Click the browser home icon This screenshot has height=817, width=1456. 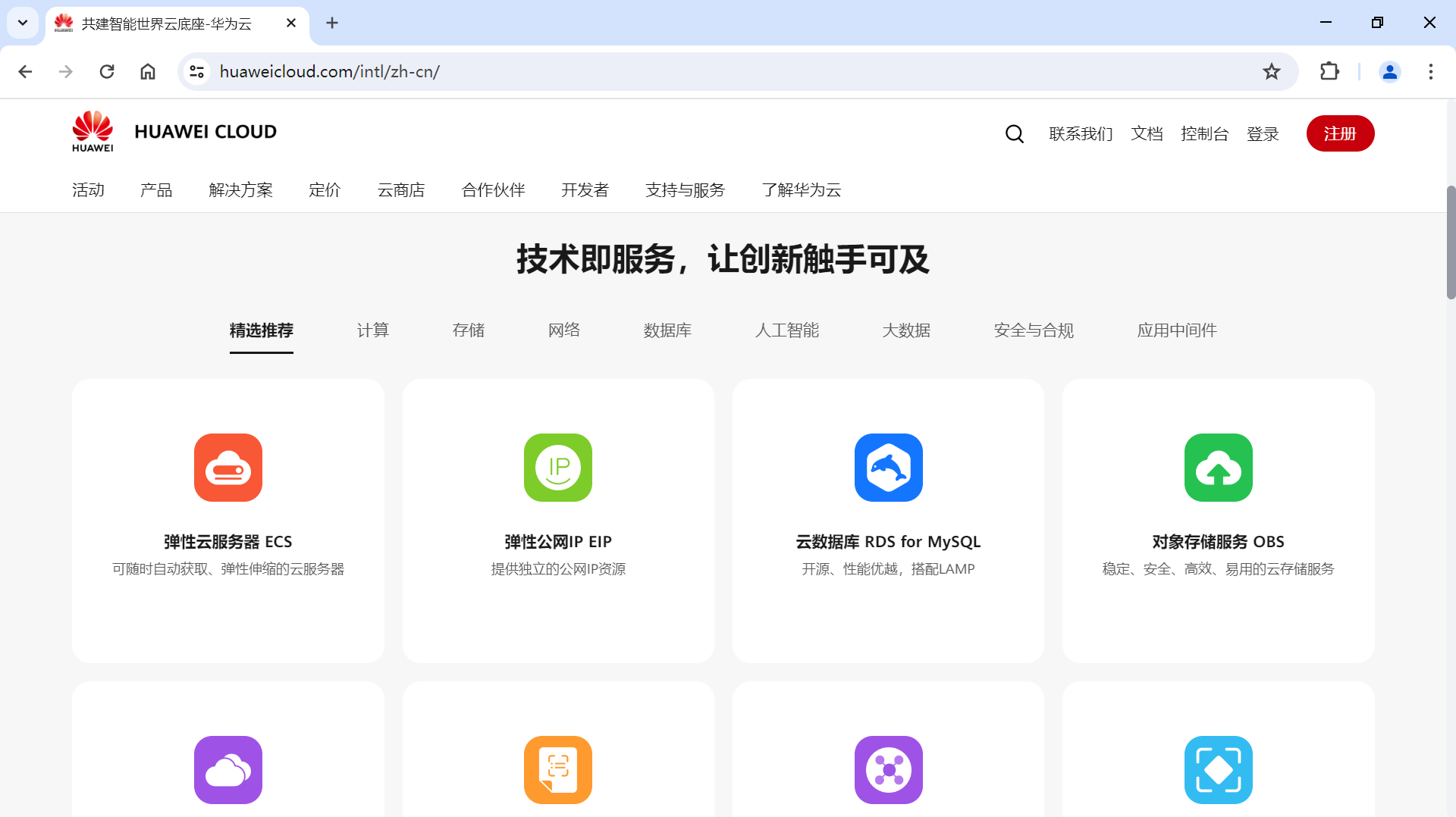(148, 71)
